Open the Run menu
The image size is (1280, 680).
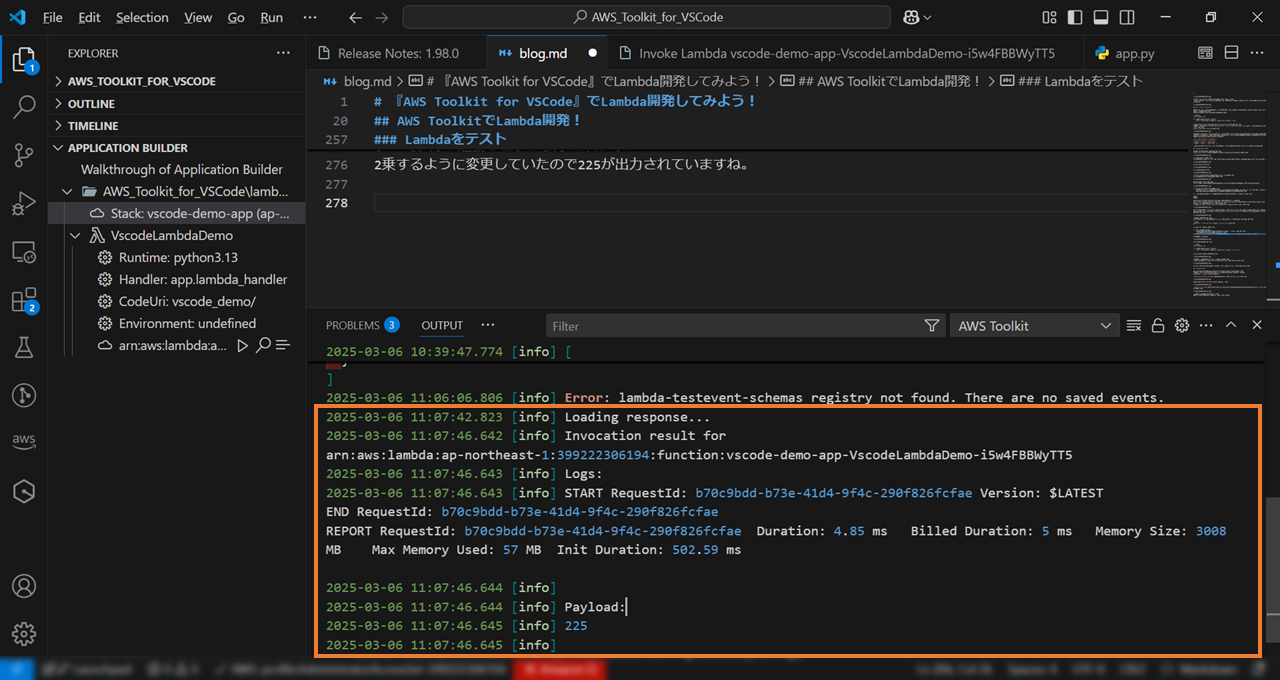(x=271, y=17)
